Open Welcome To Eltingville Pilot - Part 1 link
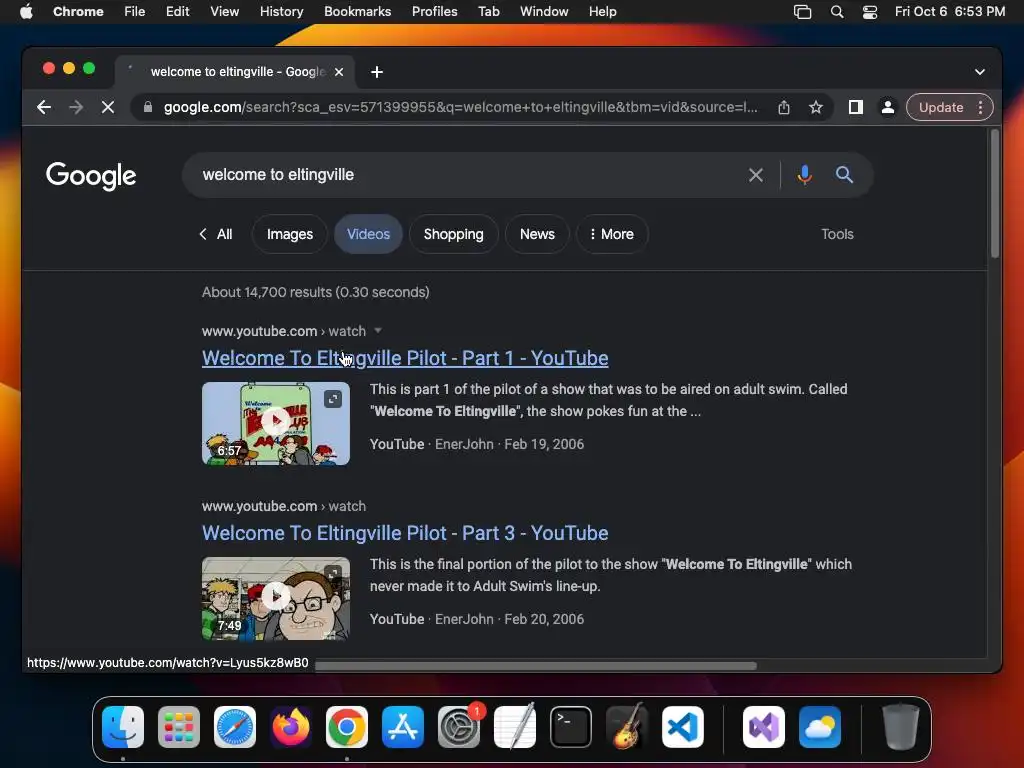The image size is (1024, 768). tap(405, 358)
